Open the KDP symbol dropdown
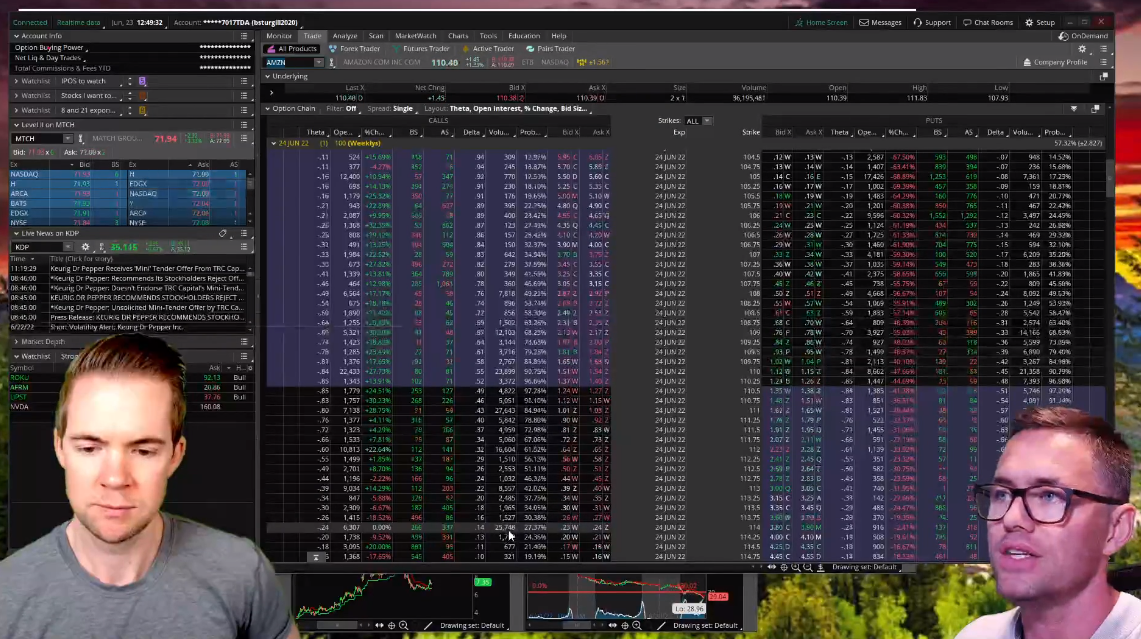This screenshot has height=639, width=1141. pos(67,247)
